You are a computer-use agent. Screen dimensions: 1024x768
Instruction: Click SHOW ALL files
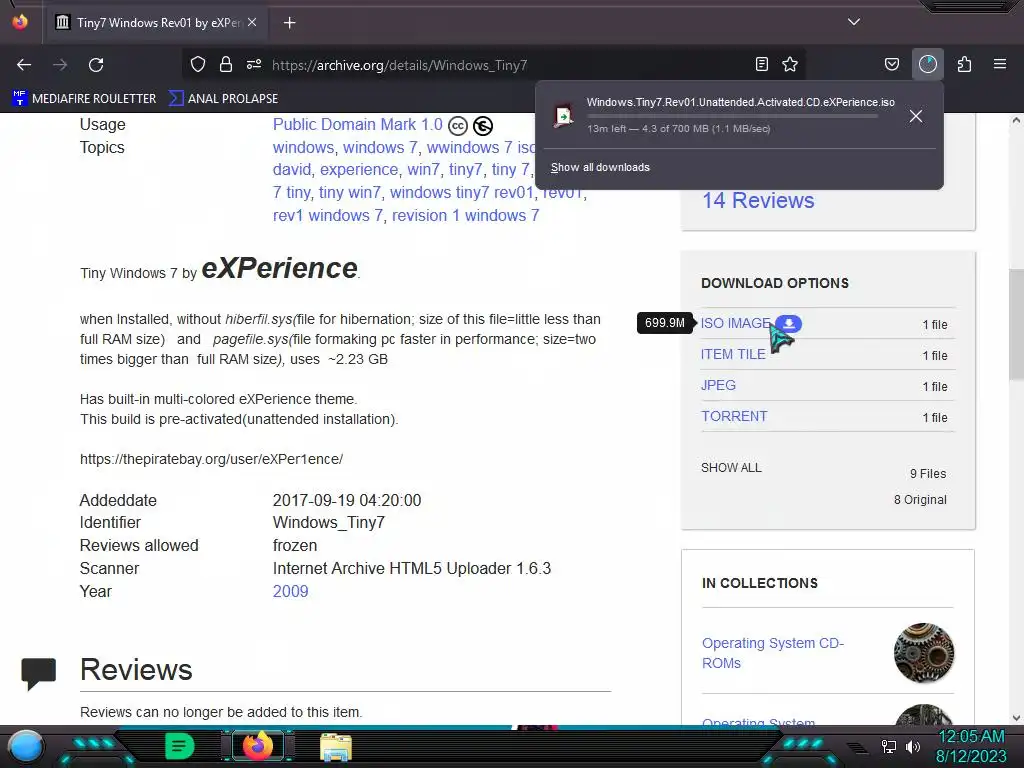tap(731, 468)
